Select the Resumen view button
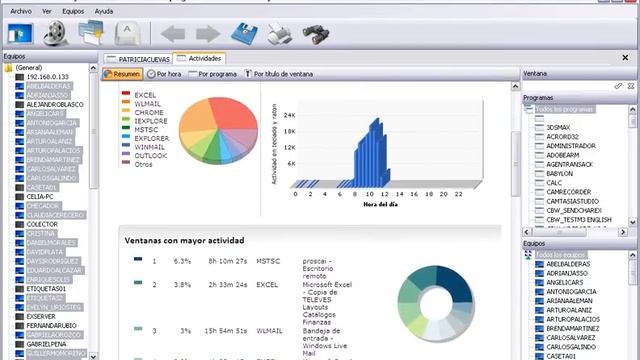 click(122, 74)
